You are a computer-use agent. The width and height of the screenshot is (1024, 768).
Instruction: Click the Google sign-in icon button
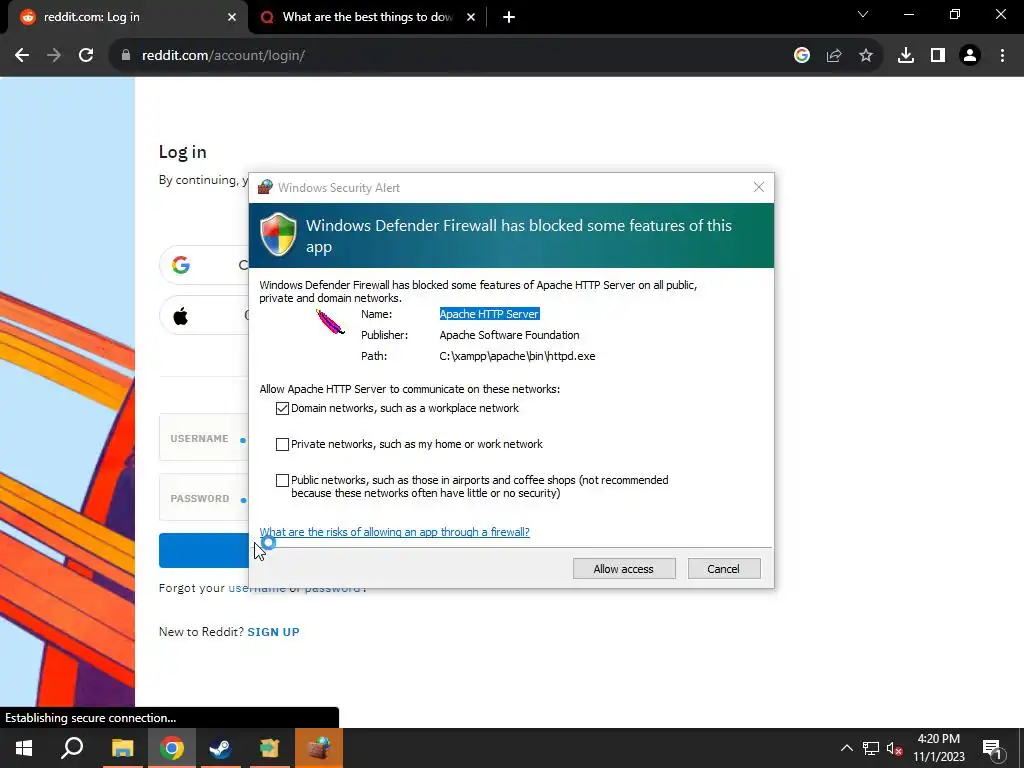click(181, 264)
